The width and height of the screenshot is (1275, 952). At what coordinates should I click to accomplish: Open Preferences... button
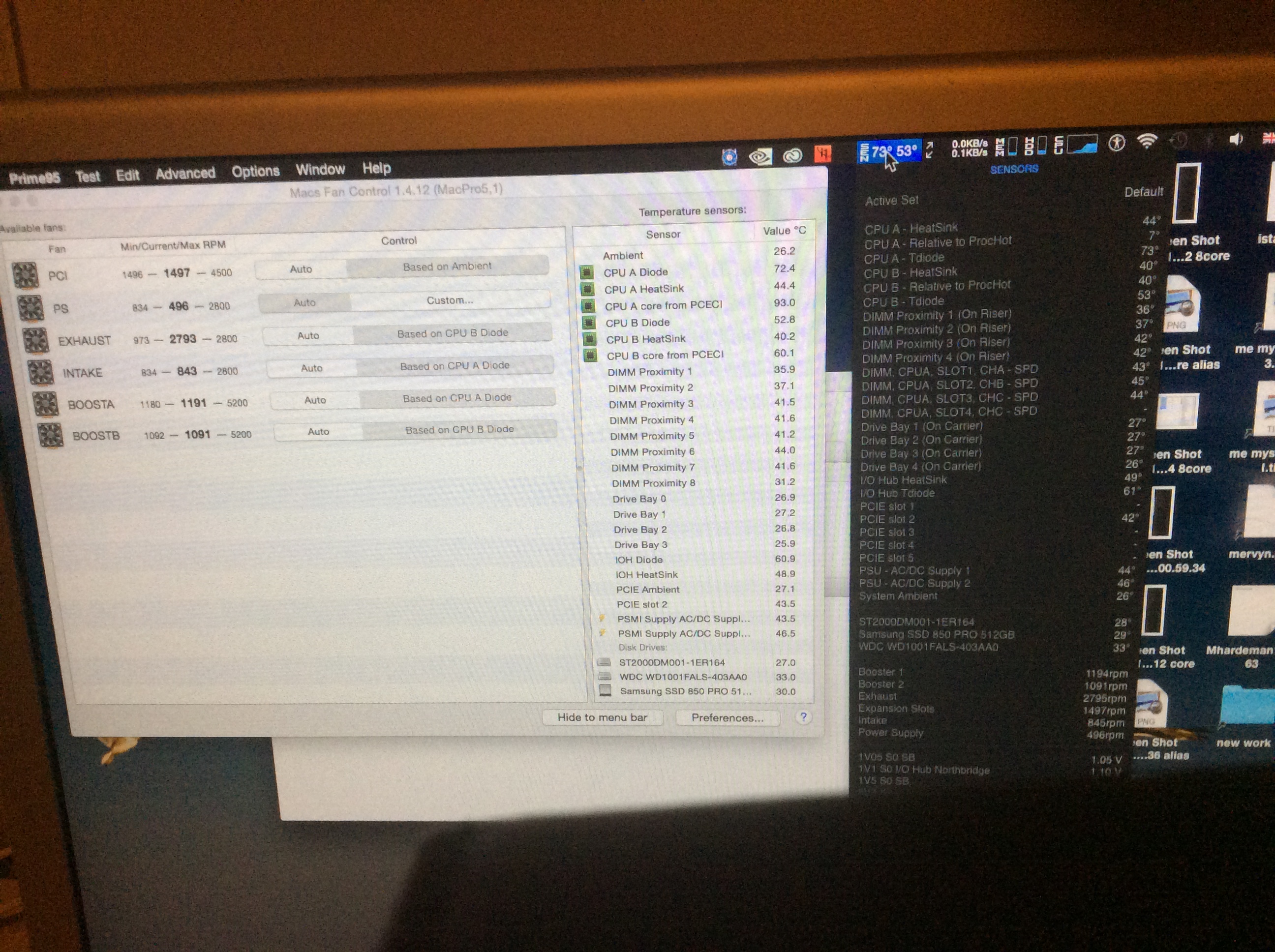727,717
